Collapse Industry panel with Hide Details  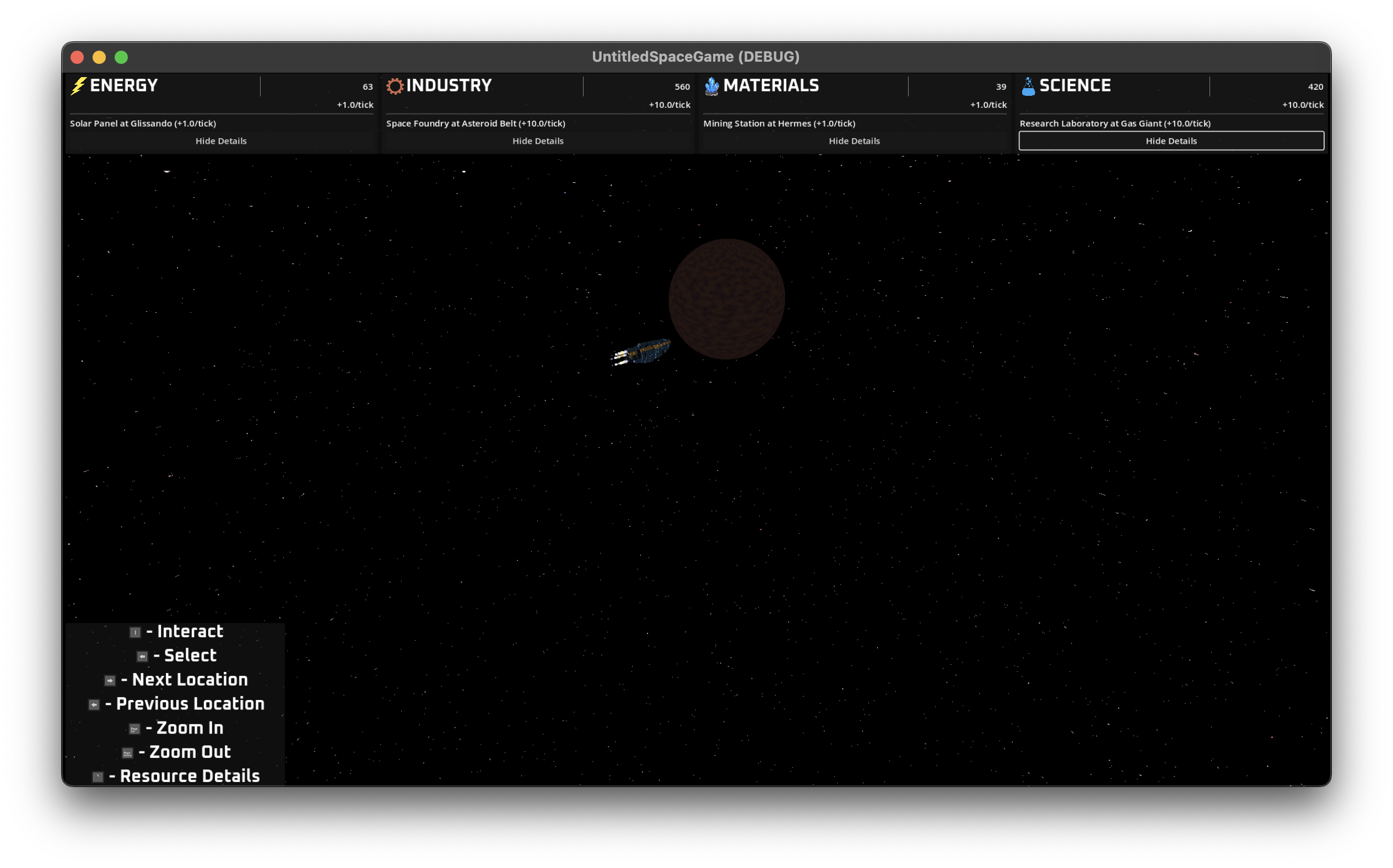click(537, 140)
